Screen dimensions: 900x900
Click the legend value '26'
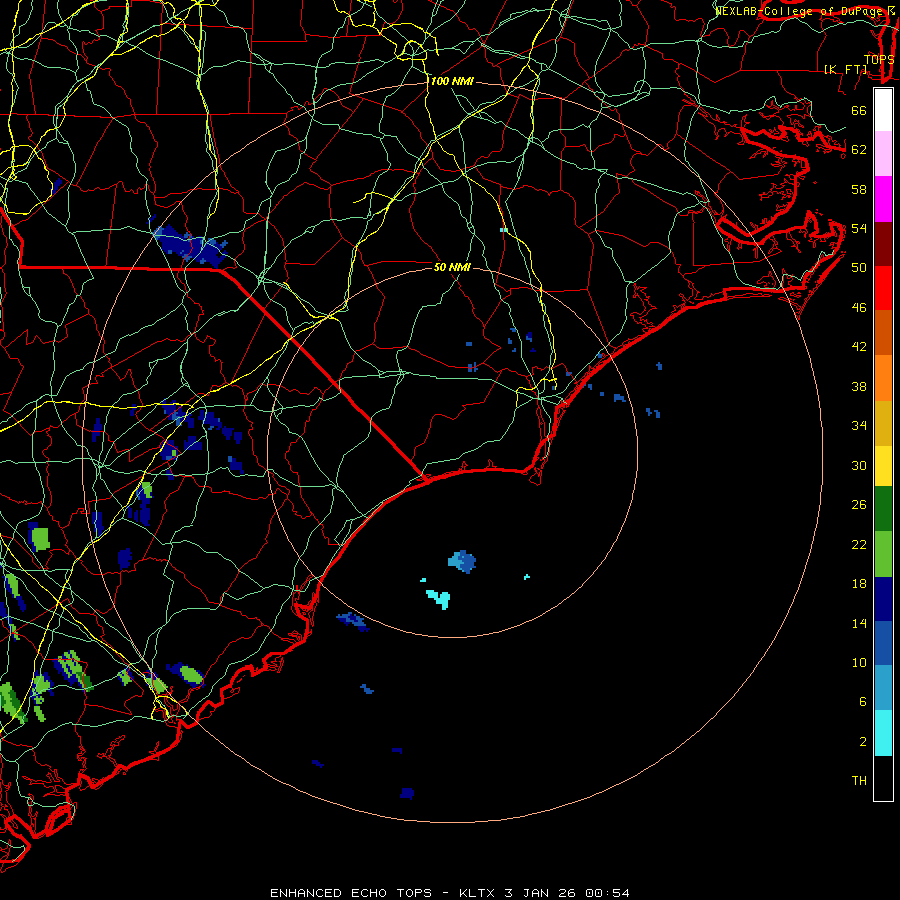[x=859, y=505]
